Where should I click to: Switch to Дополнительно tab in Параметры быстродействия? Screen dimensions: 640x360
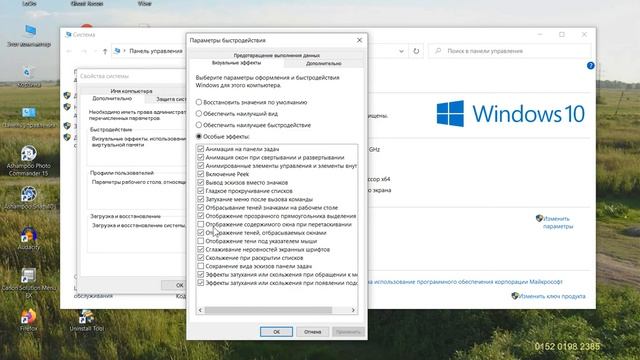coord(324,63)
